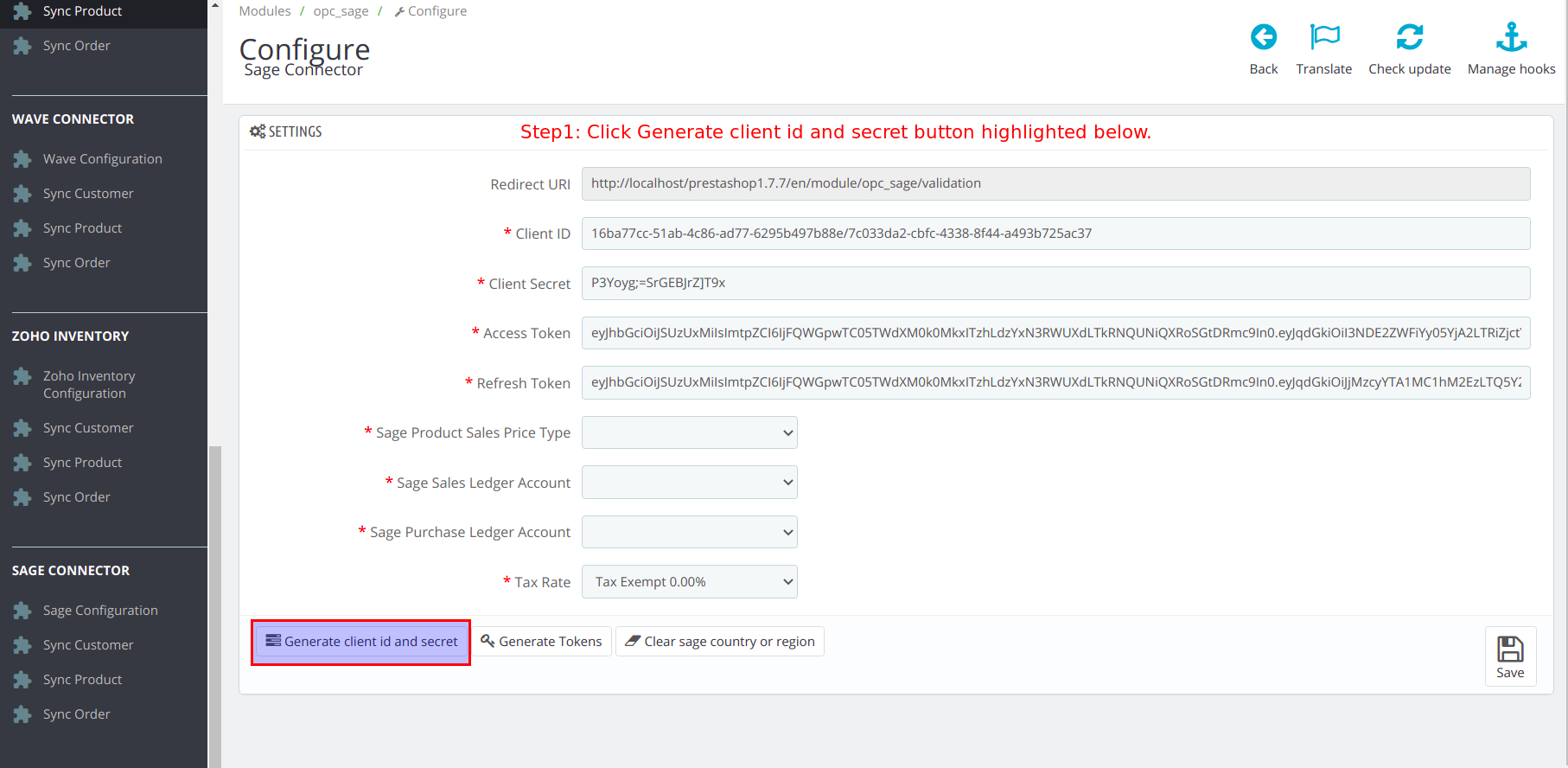The height and width of the screenshot is (768, 1568).
Task: Click the Redirect URI field
Action: coord(1055,183)
